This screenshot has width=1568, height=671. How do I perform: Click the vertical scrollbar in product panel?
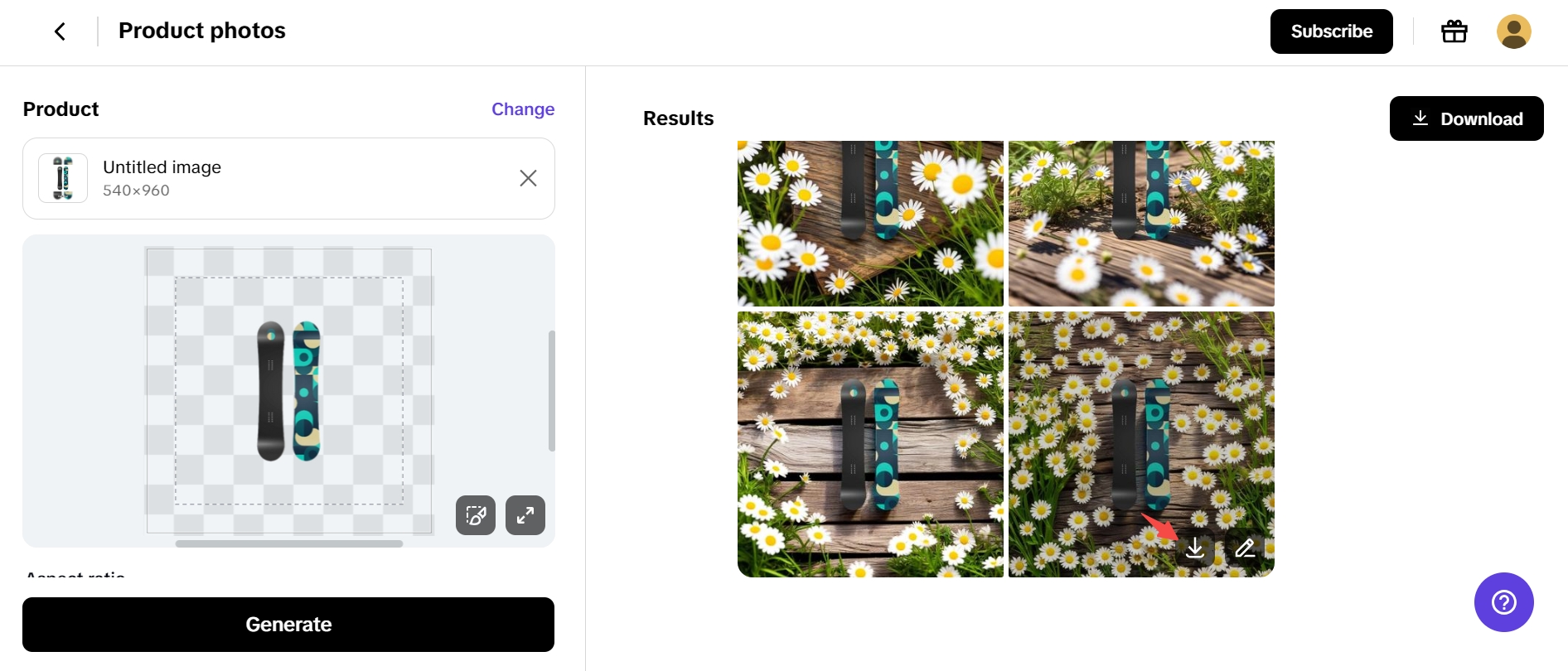pos(552,391)
